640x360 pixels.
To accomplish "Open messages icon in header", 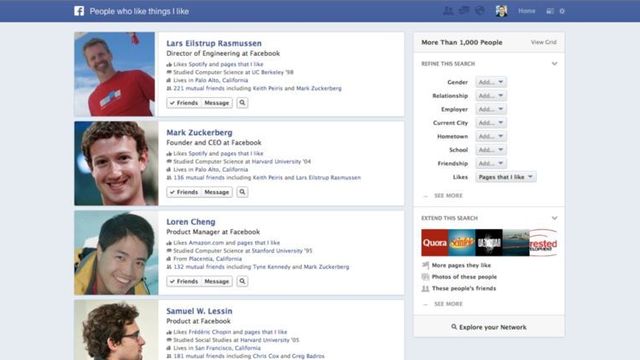I will tap(464, 11).
